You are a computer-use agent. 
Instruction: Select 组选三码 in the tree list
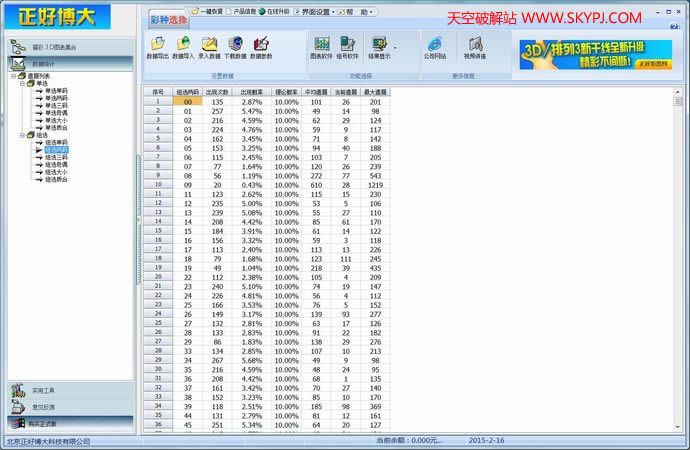pyautogui.click(x=56, y=157)
